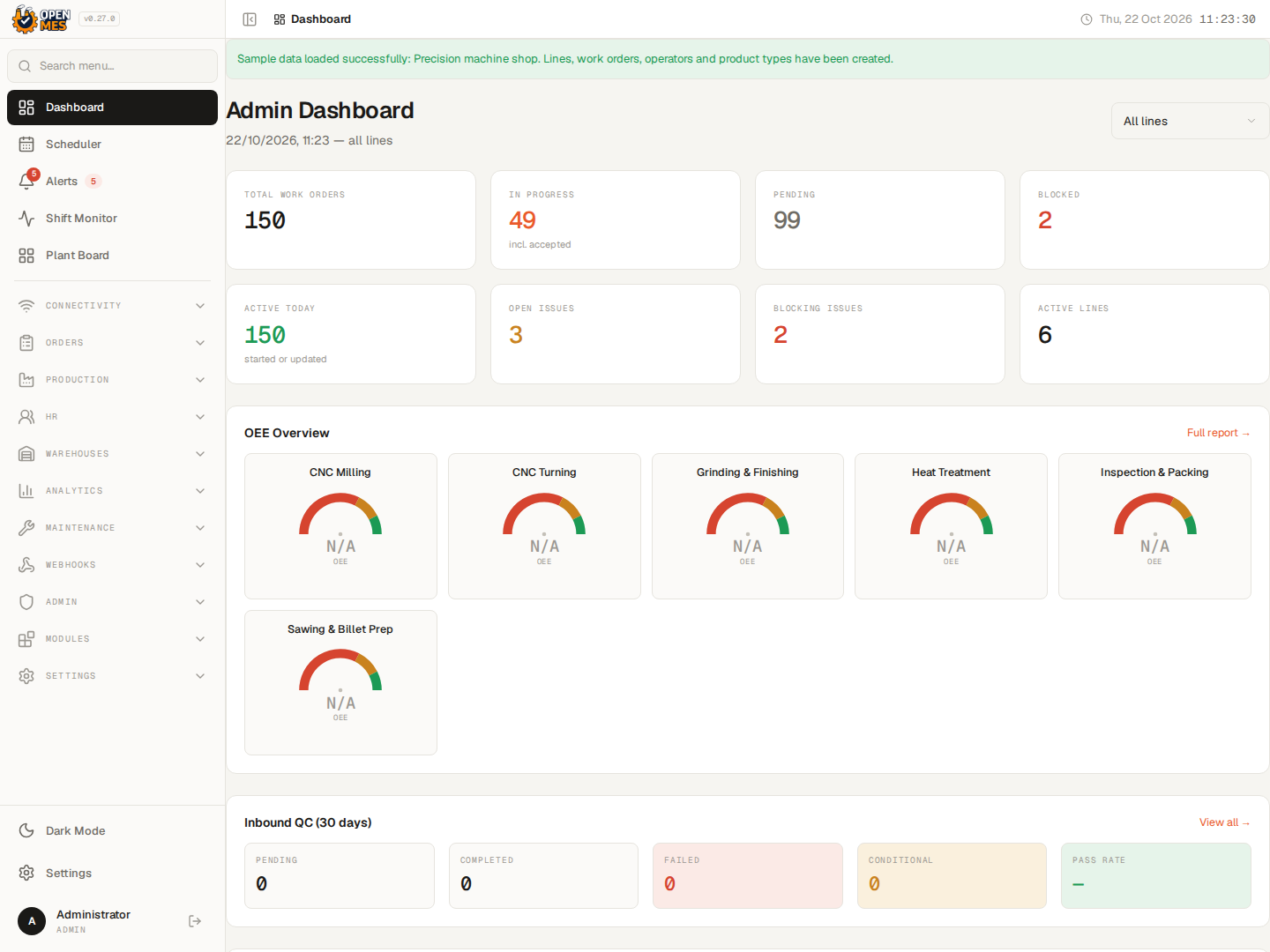Viewport: 1270px width, 952px height.
Task: Expand the Connectivity section chevron
Action: 200,306
